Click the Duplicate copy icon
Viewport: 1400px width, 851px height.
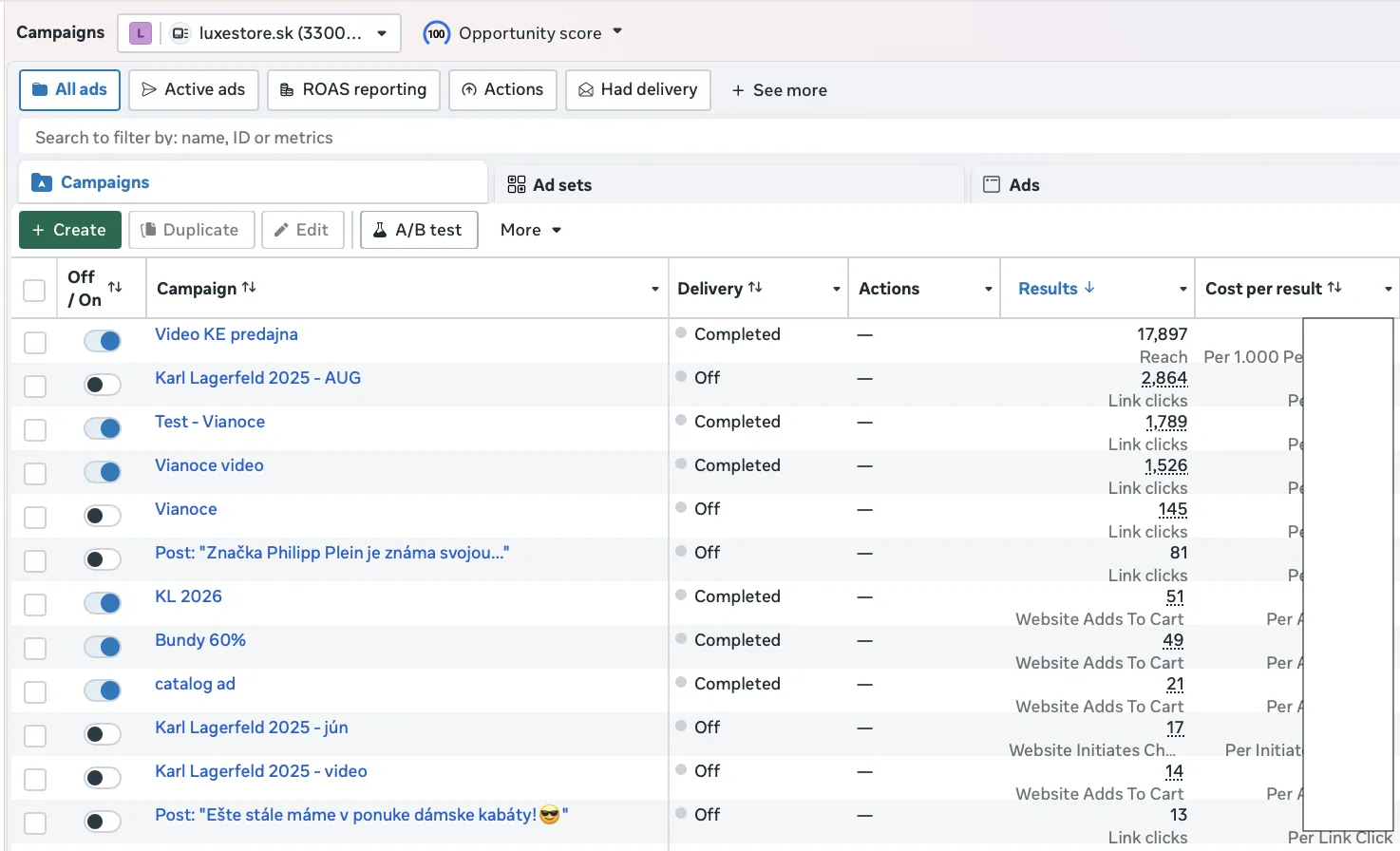click(x=148, y=230)
